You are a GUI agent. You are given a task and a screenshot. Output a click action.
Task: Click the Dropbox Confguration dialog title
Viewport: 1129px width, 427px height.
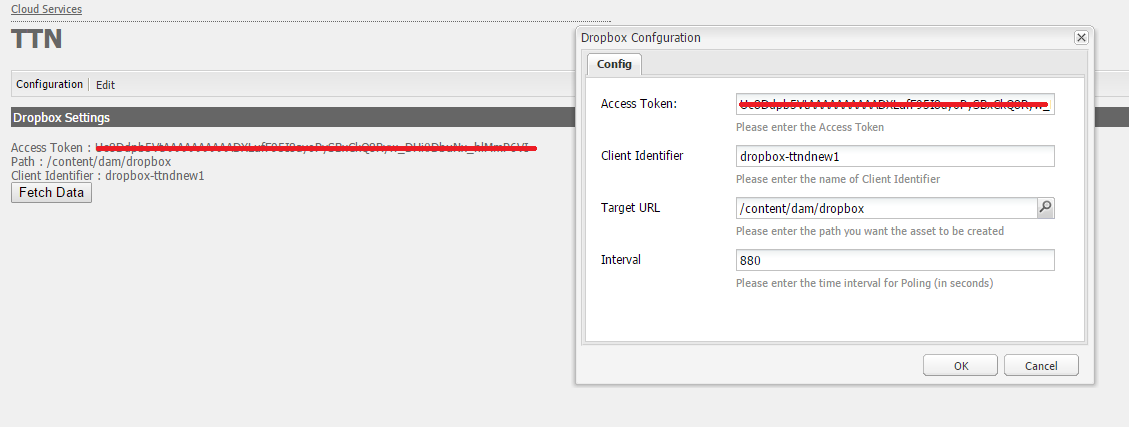(641, 37)
